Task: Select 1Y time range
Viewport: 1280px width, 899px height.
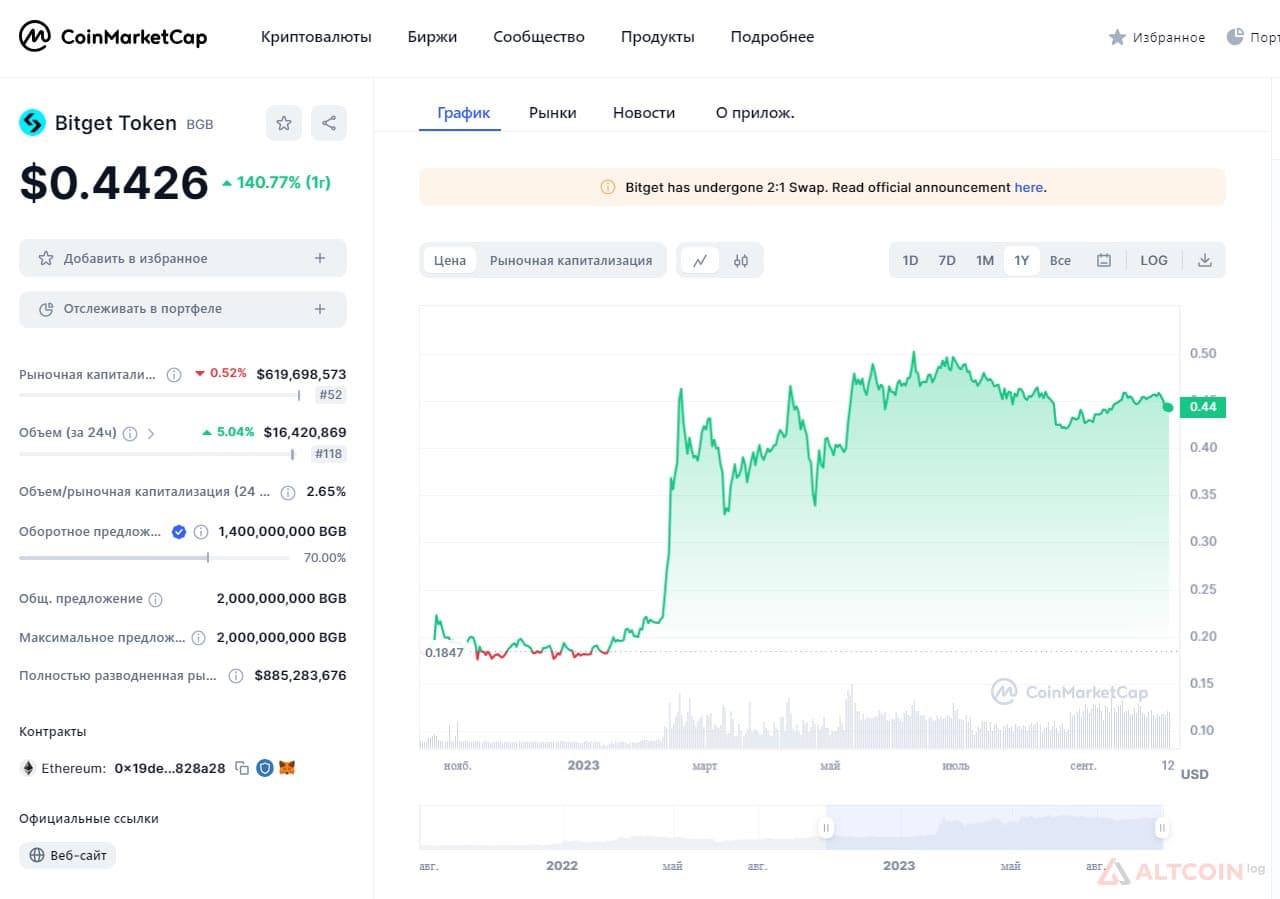Action: point(1022,260)
